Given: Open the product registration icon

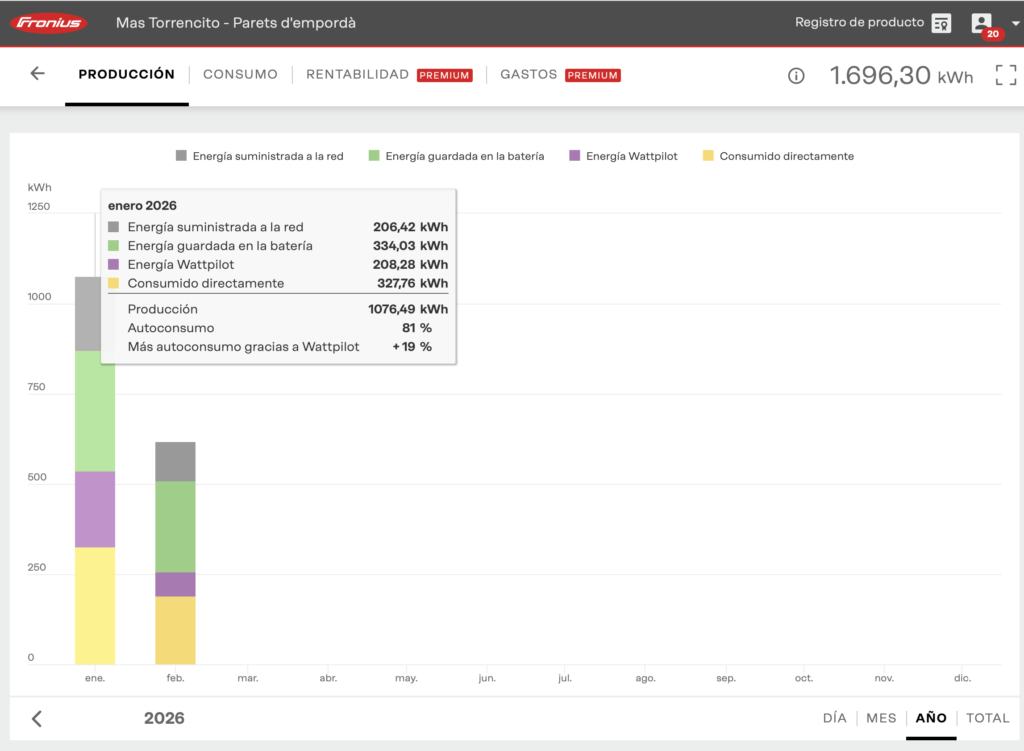Looking at the screenshot, I should click(941, 23).
